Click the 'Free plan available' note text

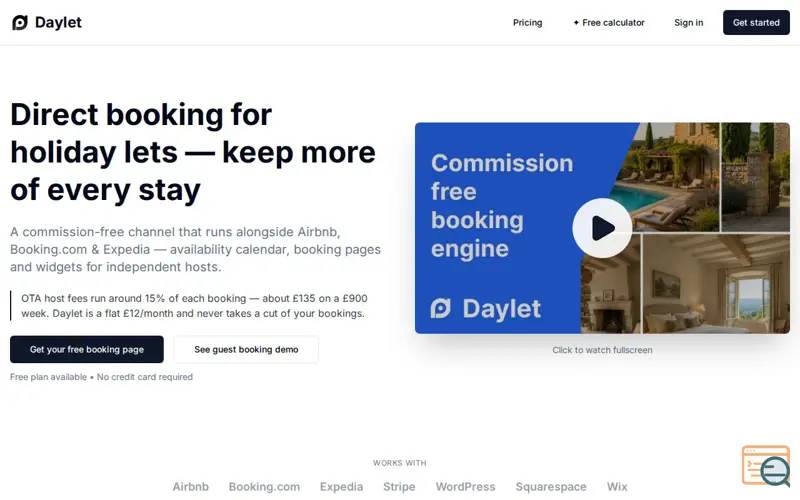[102, 377]
